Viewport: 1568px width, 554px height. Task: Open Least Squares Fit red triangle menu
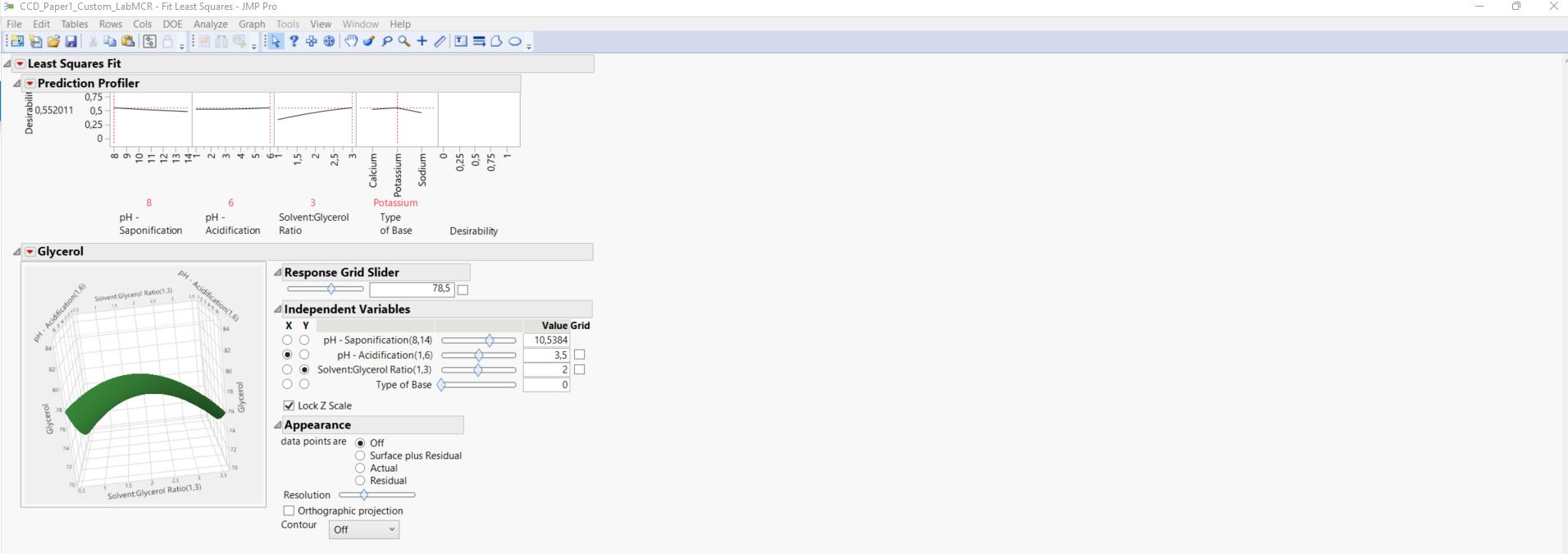(x=21, y=63)
